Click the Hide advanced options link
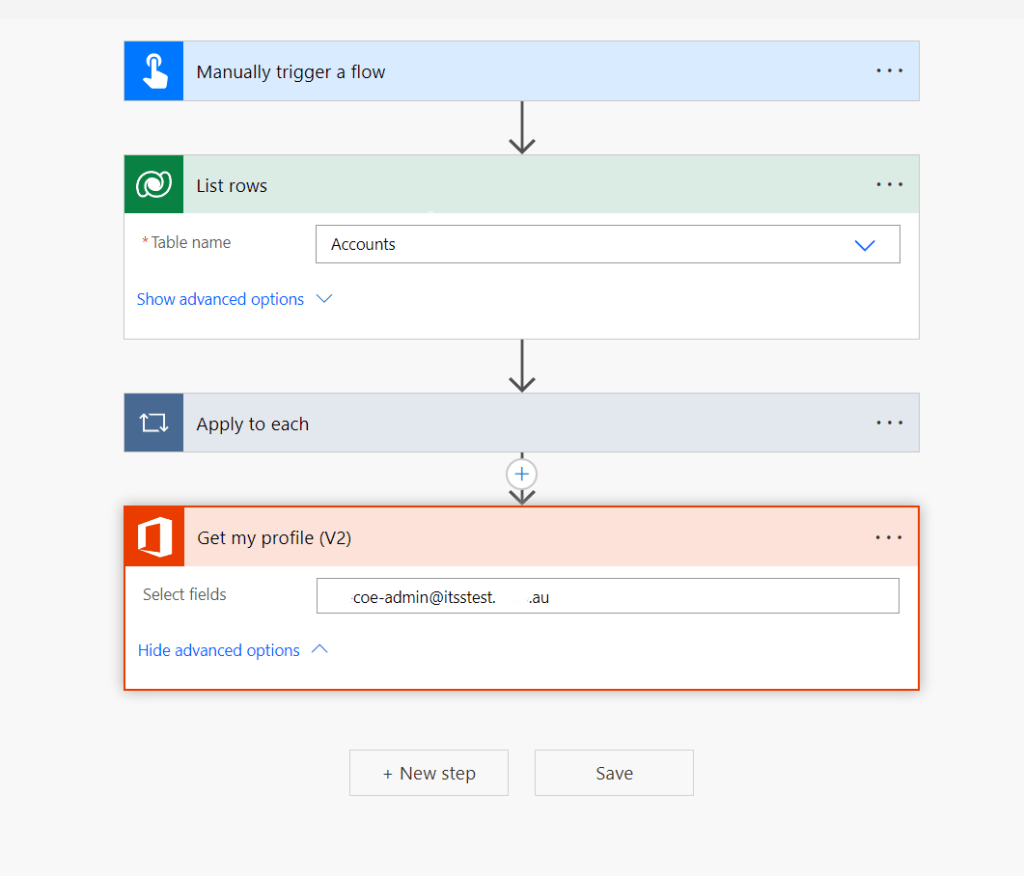This screenshot has width=1024, height=876. pyautogui.click(x=218, y=650)
